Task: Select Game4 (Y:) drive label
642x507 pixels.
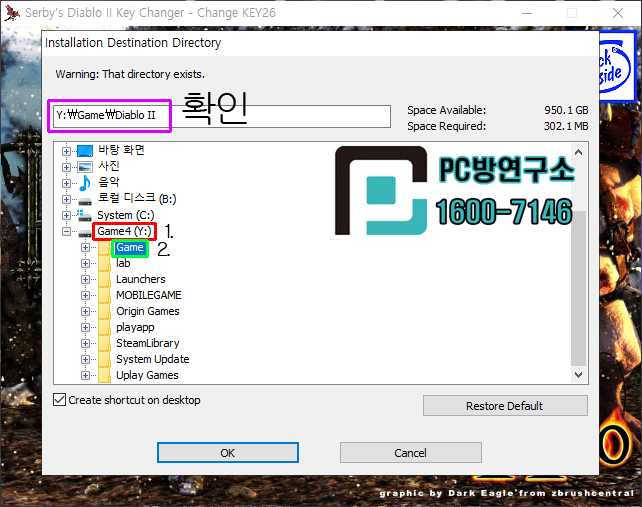Action: [124, 231]
